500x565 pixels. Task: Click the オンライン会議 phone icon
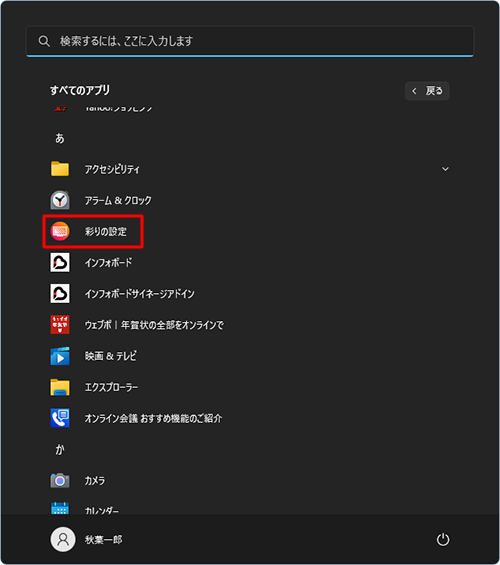click(60, 418)
